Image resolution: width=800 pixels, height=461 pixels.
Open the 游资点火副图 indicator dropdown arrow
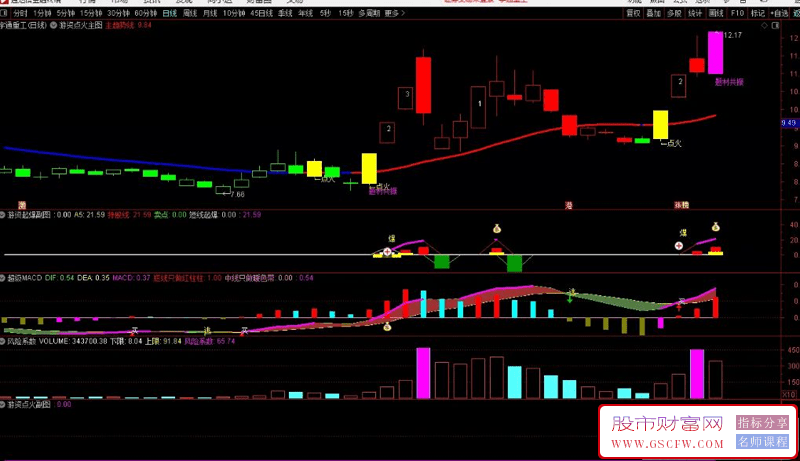tap(3, 404)
